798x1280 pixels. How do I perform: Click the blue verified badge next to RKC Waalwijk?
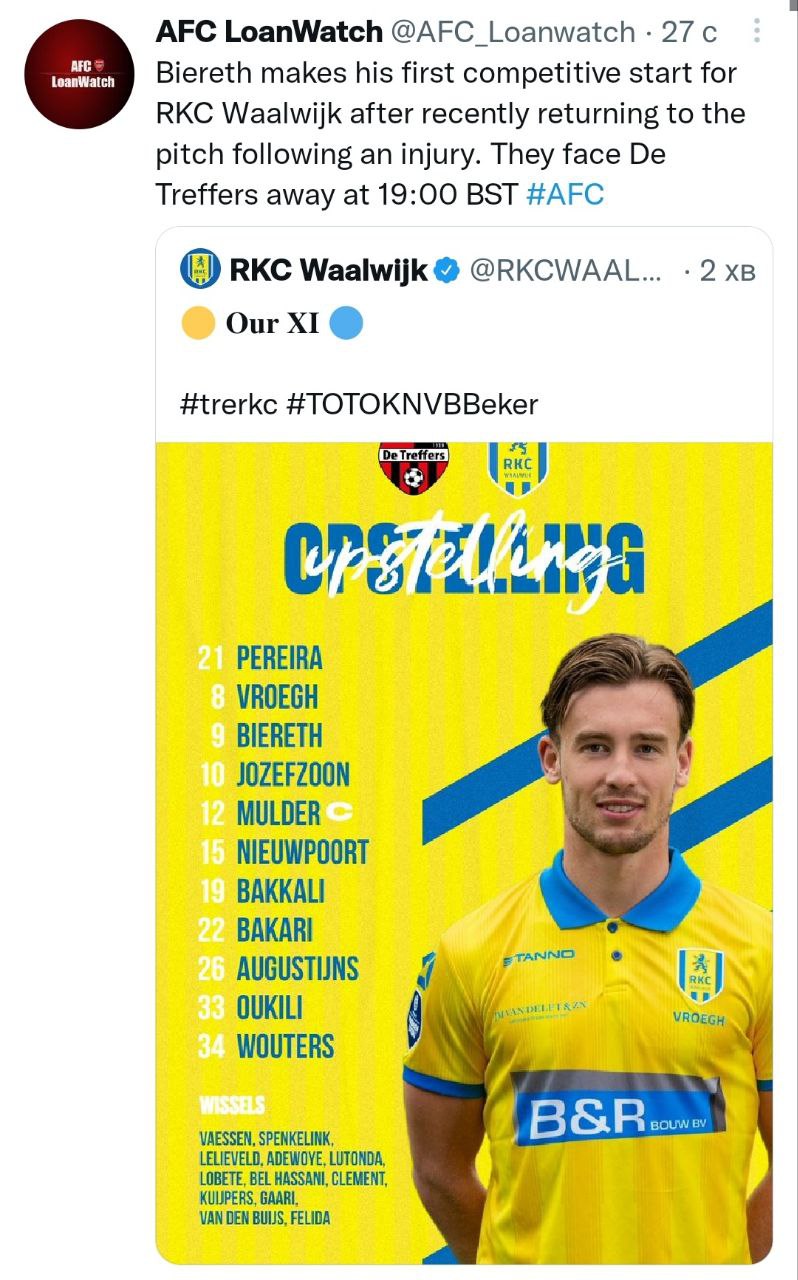pyautogui.click(x=445, y=270)
